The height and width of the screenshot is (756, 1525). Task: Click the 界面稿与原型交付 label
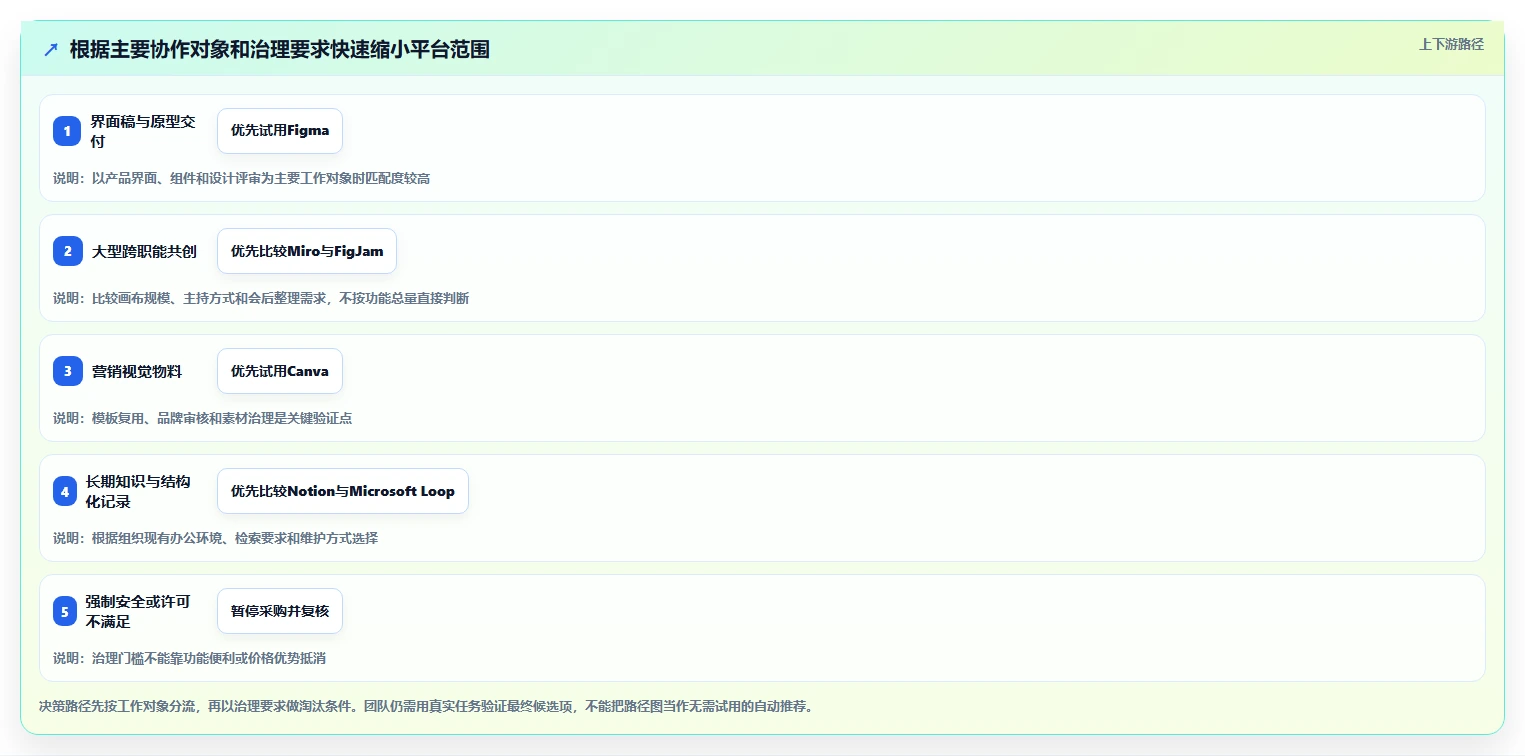(x=143, y=131)
